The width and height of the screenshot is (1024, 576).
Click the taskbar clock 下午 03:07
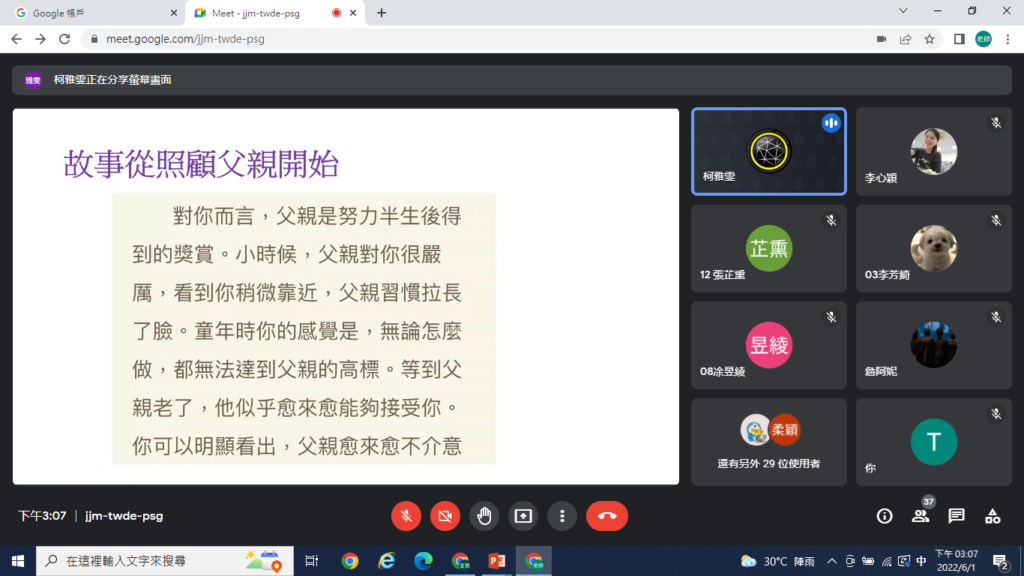[x=956, y=561]
